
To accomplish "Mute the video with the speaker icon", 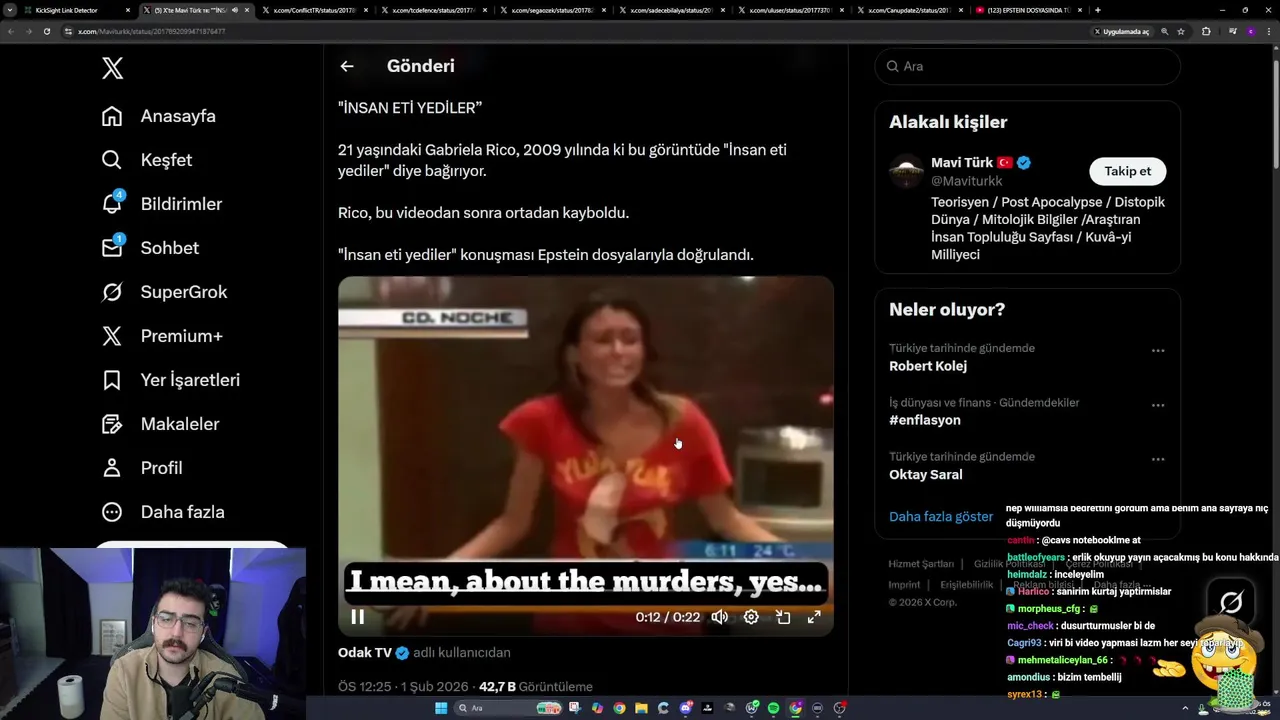I will point(719,617).
